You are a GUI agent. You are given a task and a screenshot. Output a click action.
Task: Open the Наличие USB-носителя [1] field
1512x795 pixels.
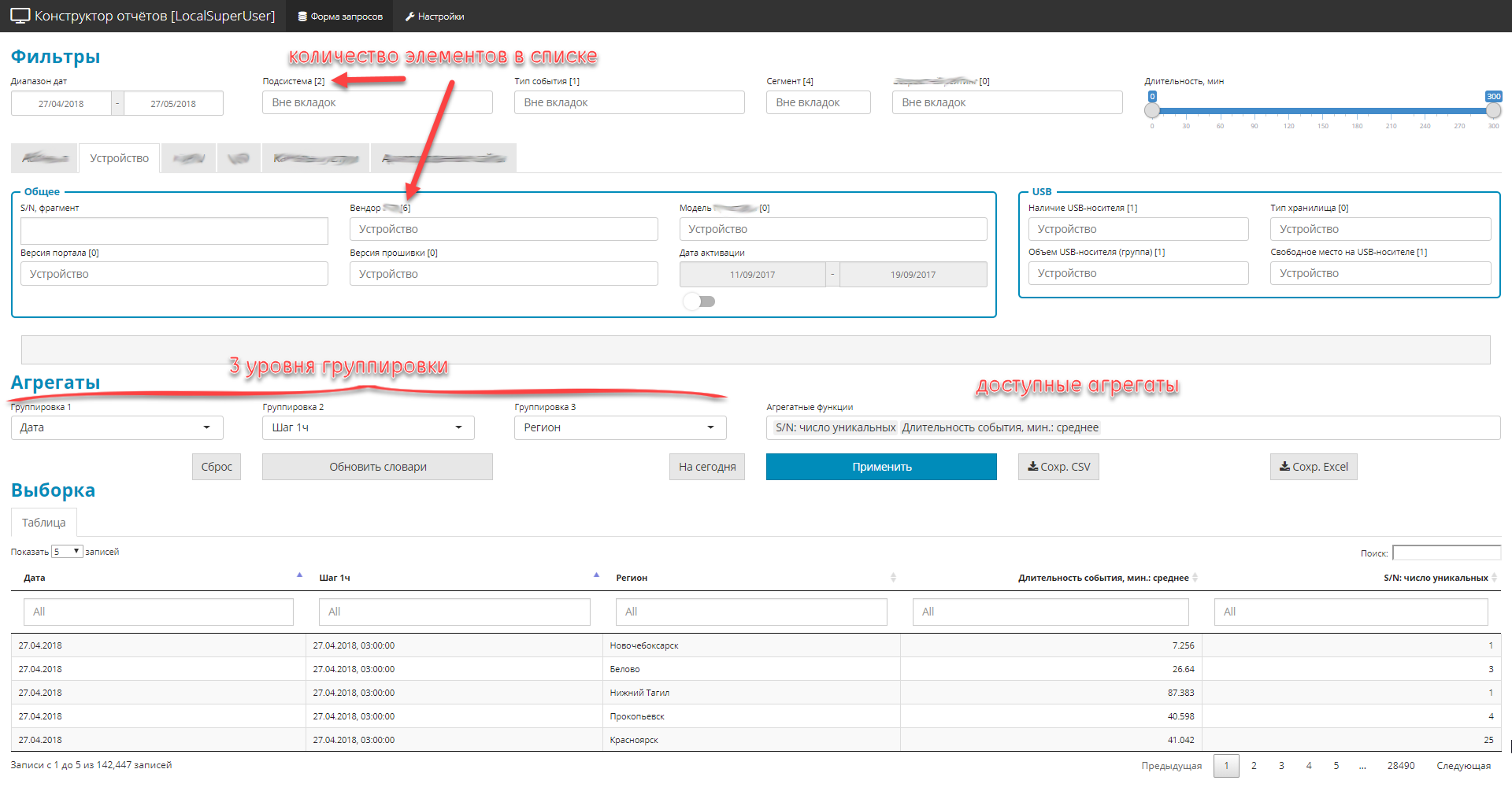pyautogui.click(x=1139, y=229)
